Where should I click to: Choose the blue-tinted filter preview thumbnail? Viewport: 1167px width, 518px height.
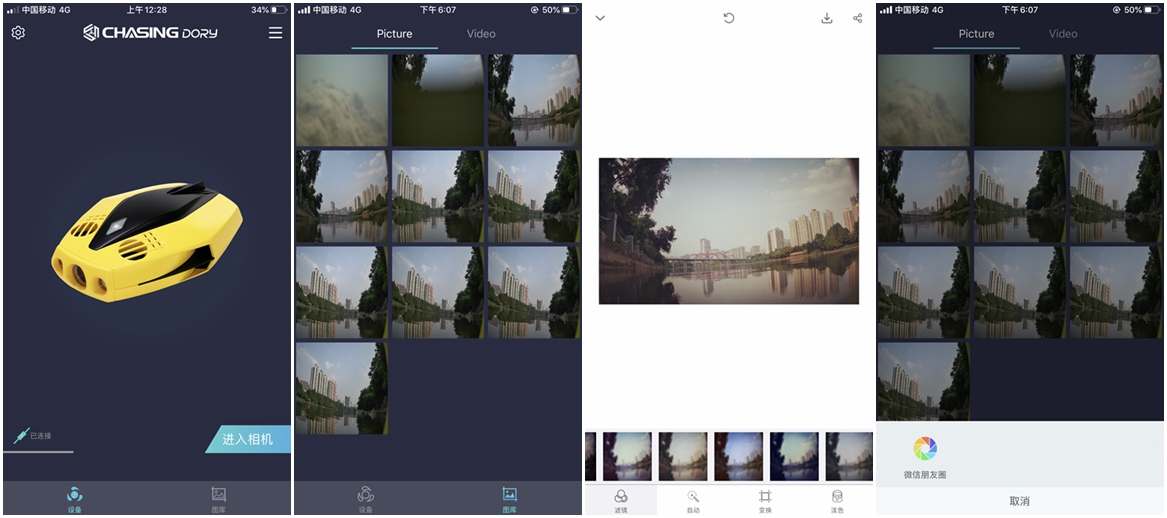[794, 456]
